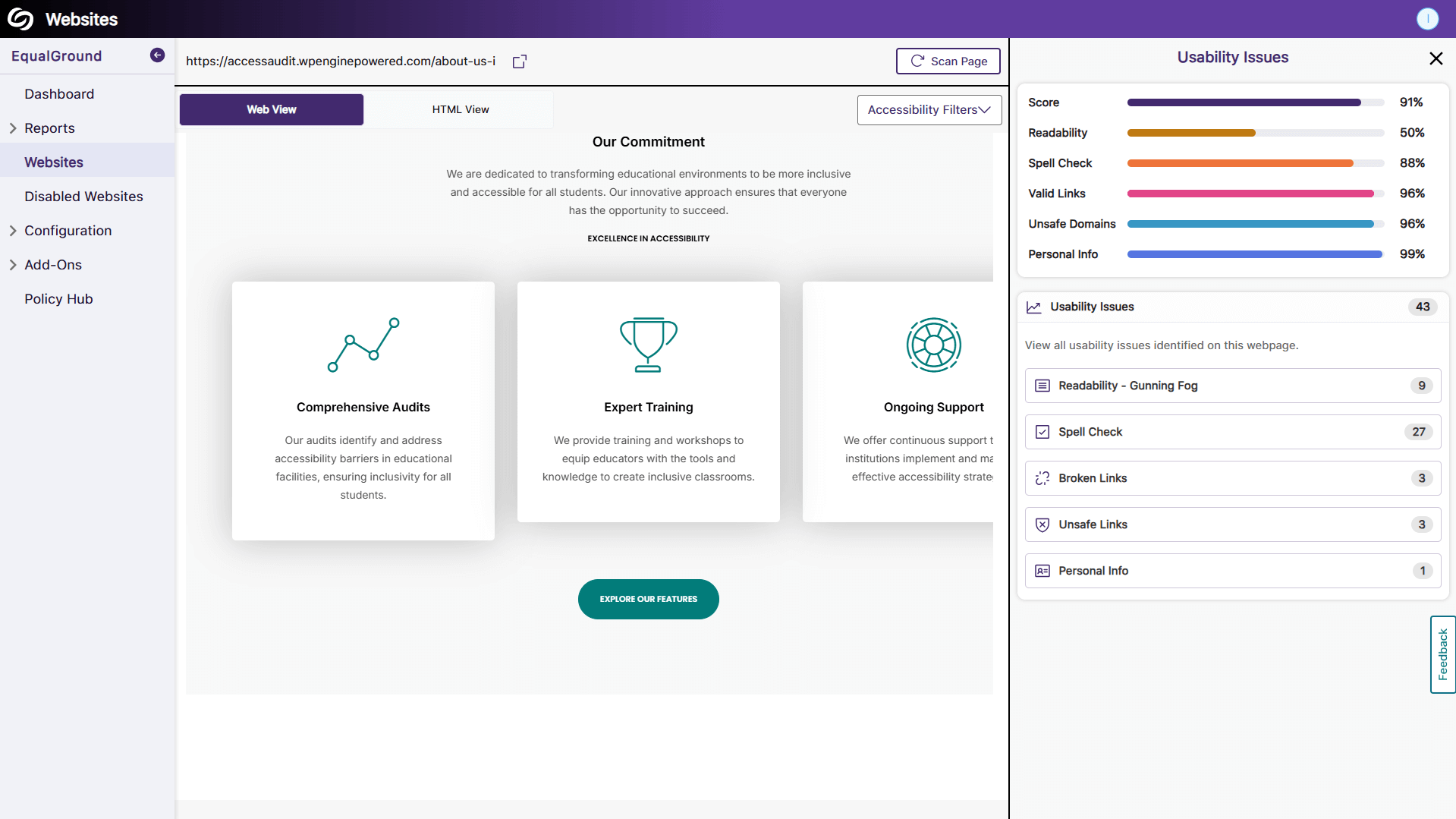Click the Readability progress bar
The height and width of the screenshot is (819, 1456).
coord(1256,133)
